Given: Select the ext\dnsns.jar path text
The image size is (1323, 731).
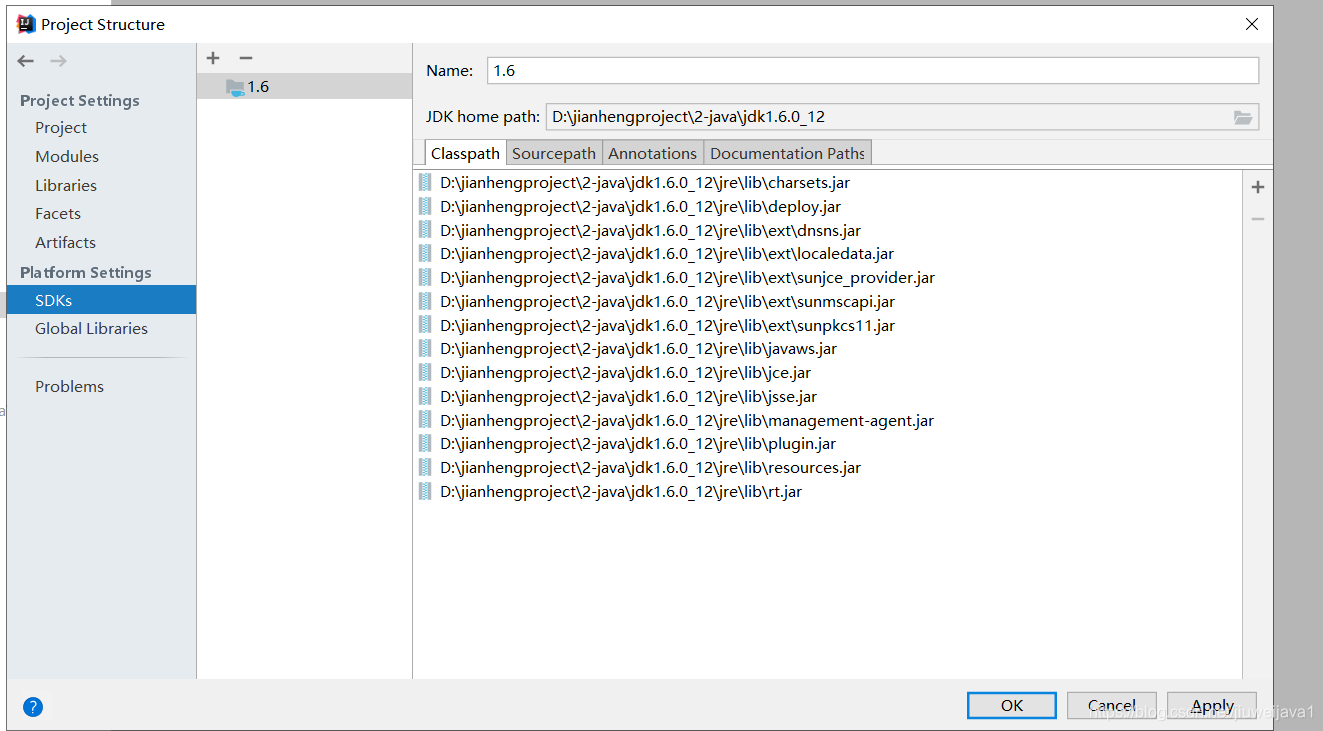Looking at the screenshot, I should (x=650, y=230).
